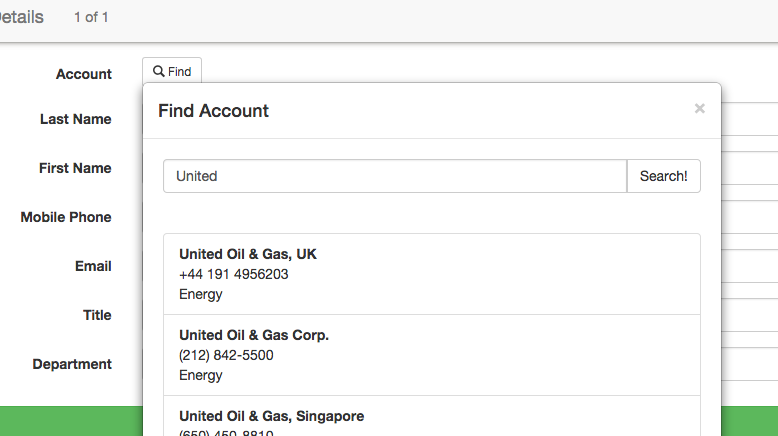The height and width of the screenshot is (436, 778).
Task: Click the Department label
Action: (72, 364)
